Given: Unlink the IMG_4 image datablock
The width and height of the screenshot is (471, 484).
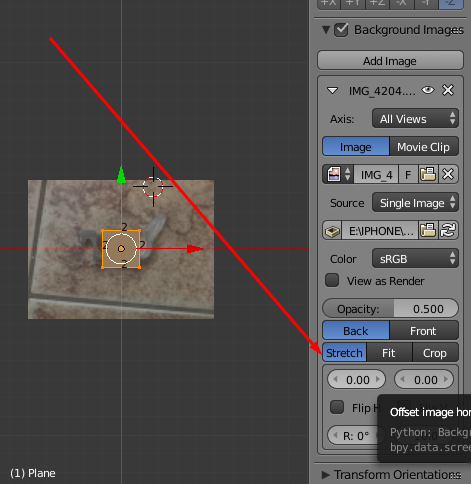Looking at the screenshot, I should point(448,174).
